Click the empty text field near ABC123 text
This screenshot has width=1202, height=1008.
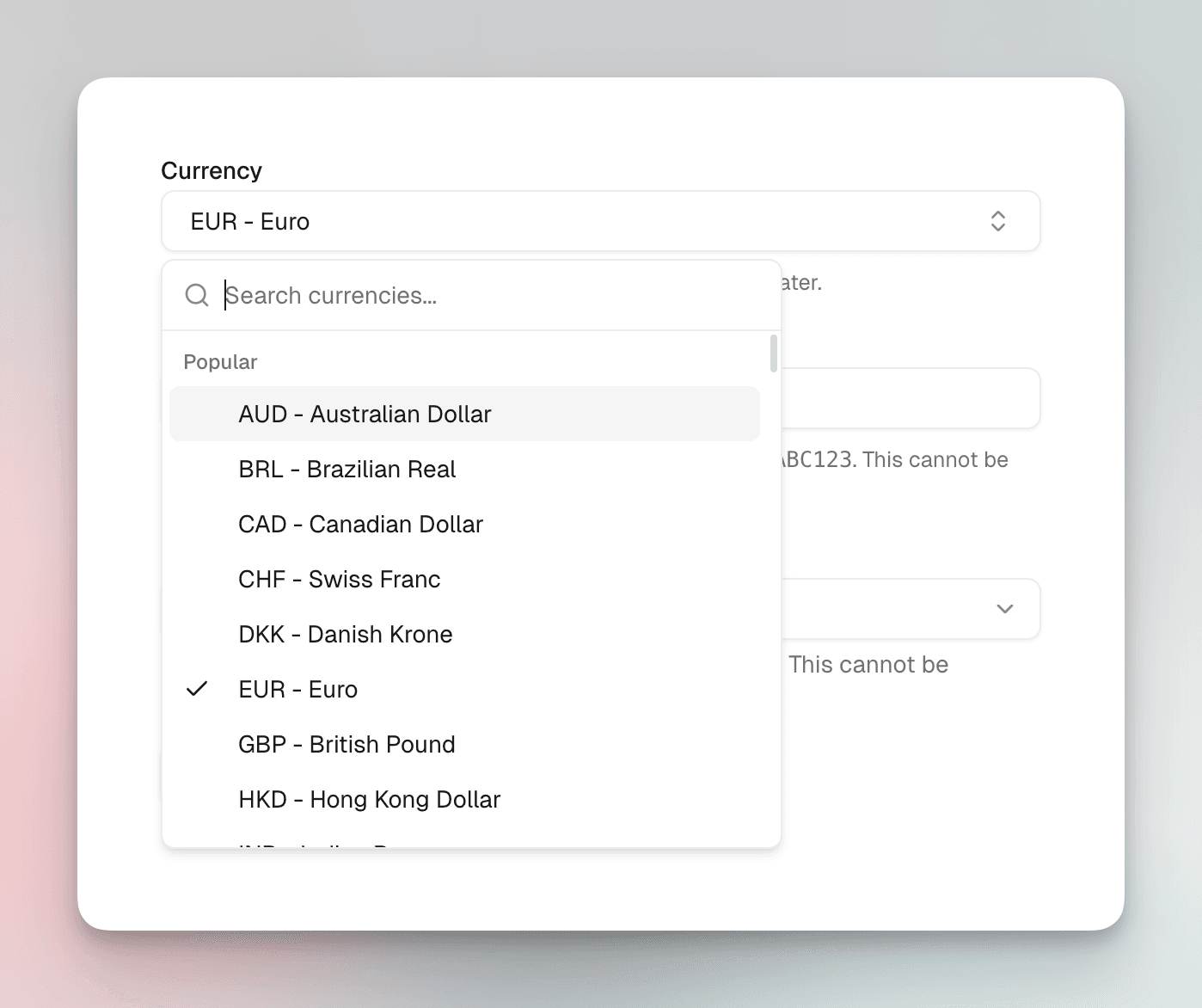(x=903, y=398)
